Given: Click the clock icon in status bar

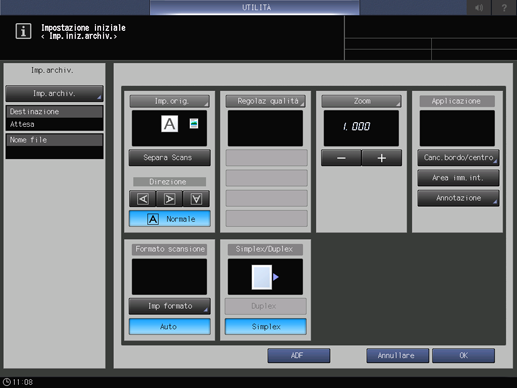Looking at the screenshot, I should (x=6, y=382).
